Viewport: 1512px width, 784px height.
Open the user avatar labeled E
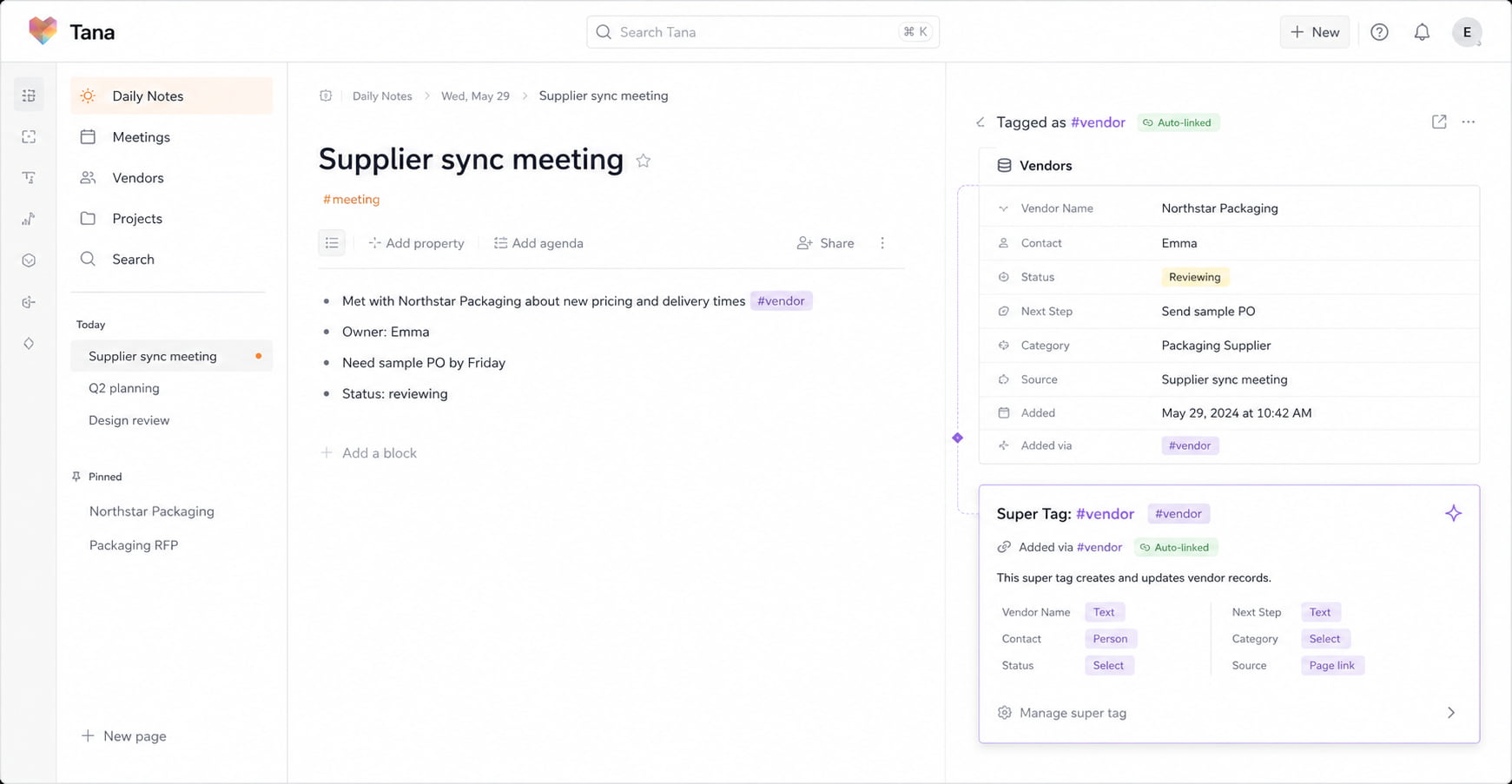pyautogui.click(x=1467, y=32)
